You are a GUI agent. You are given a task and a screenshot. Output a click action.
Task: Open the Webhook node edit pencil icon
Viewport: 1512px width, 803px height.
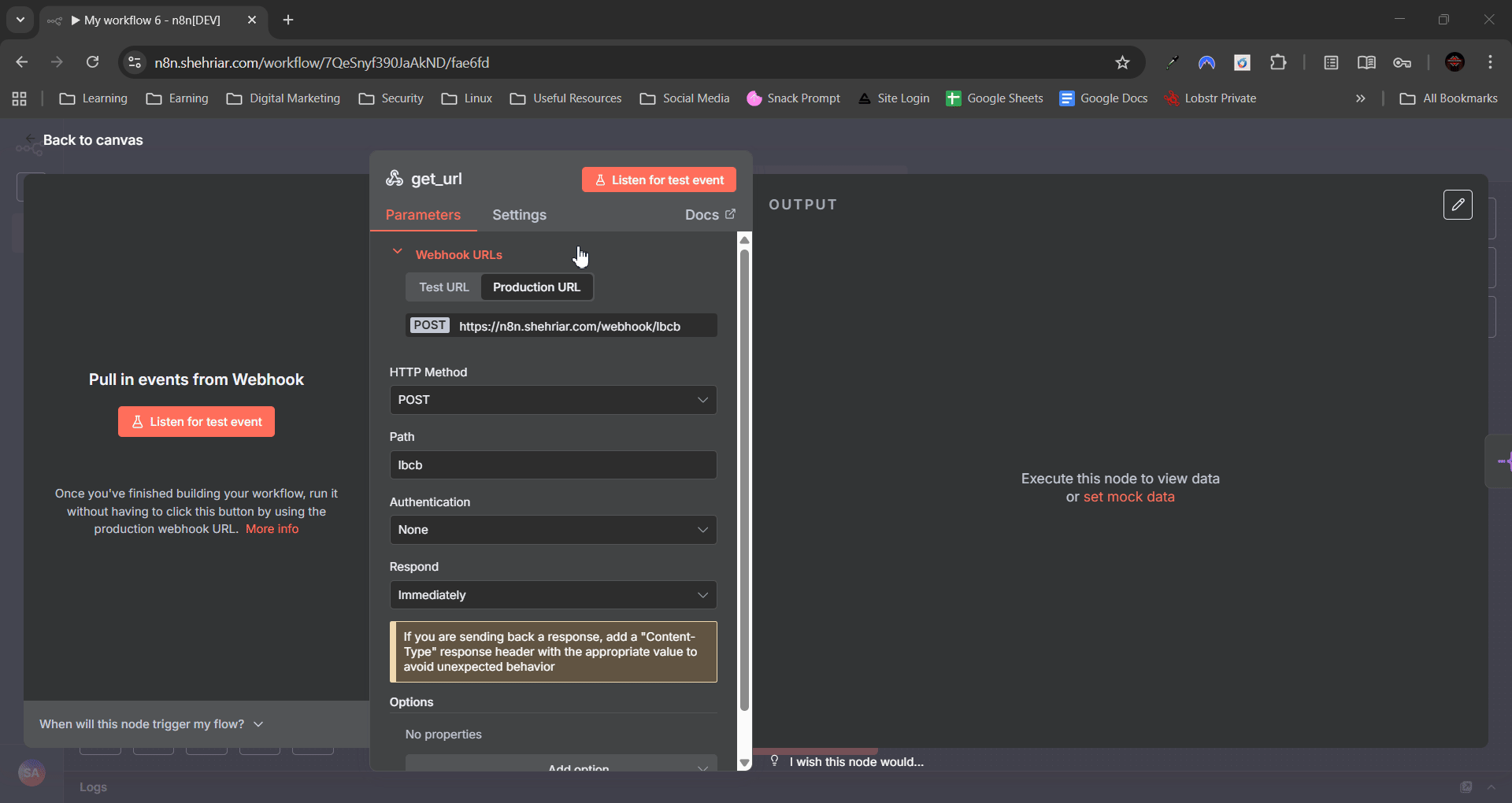1458,205
